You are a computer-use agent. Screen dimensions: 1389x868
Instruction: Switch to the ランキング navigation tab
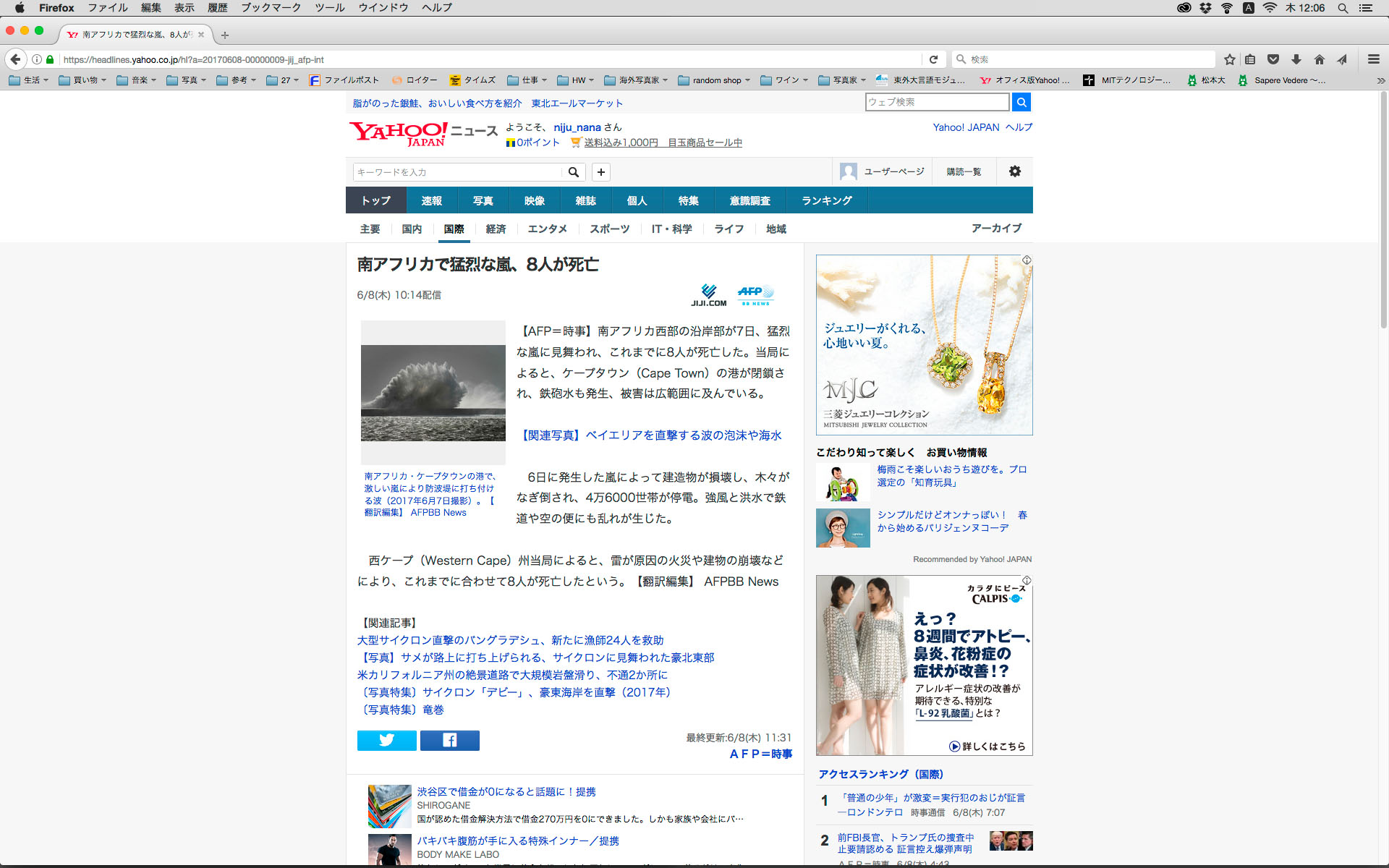point(826,200)
